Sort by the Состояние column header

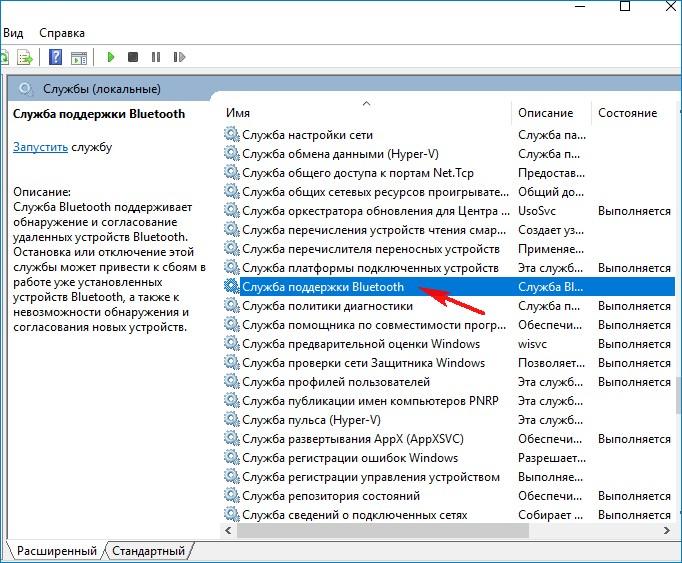[x=633, y=113]
